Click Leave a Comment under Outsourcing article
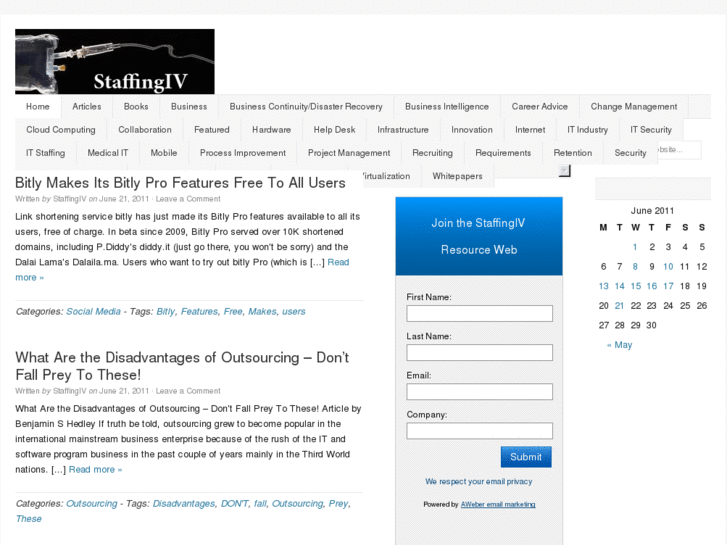The image size is (727, 545). (x=188, y=391)
